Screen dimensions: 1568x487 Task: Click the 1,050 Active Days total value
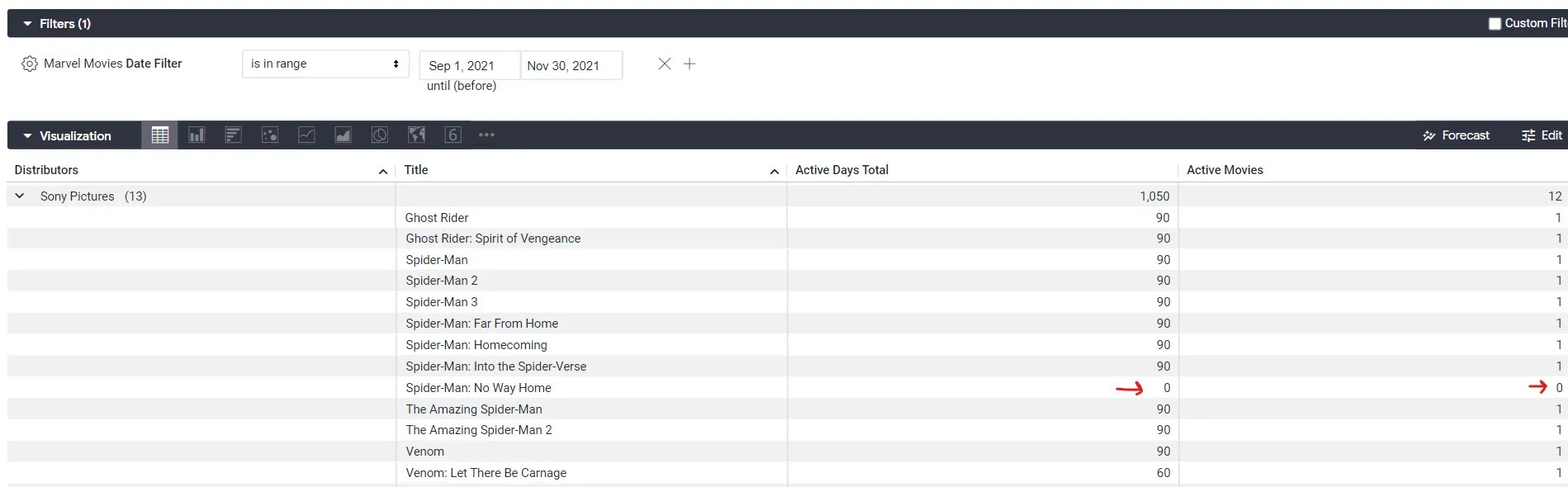1154,196
